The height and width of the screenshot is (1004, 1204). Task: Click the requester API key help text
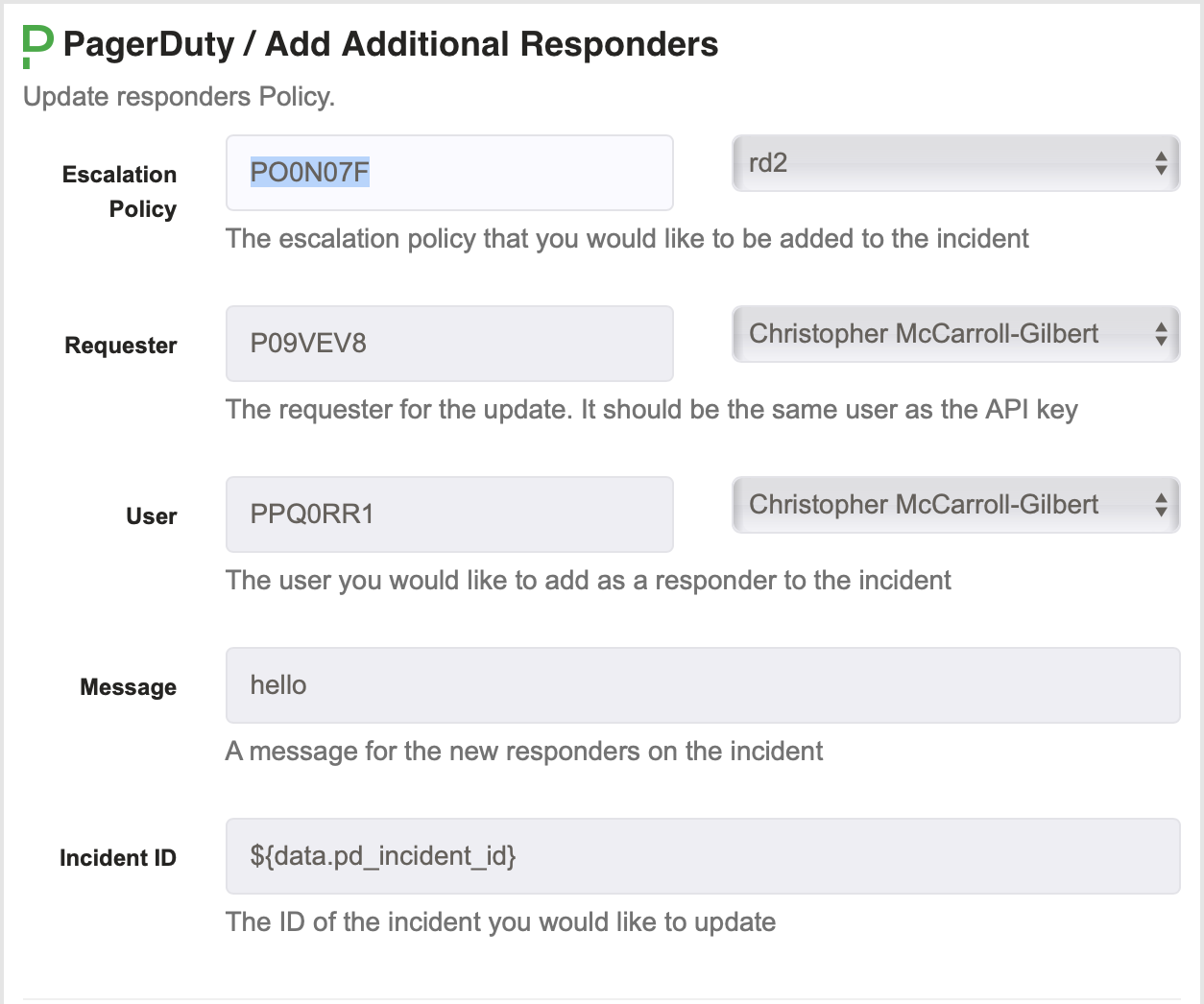click(652, 410)
